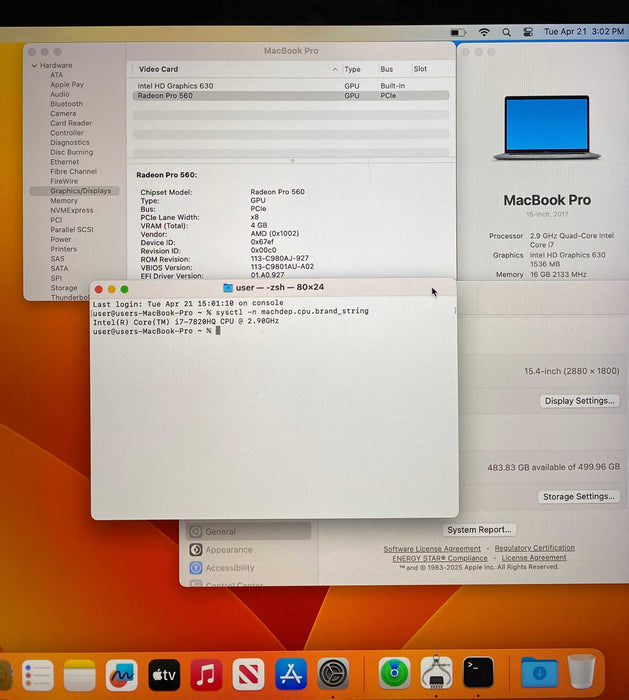
Task: Launch the Music app from the Dock
Action: coord(206,675)
